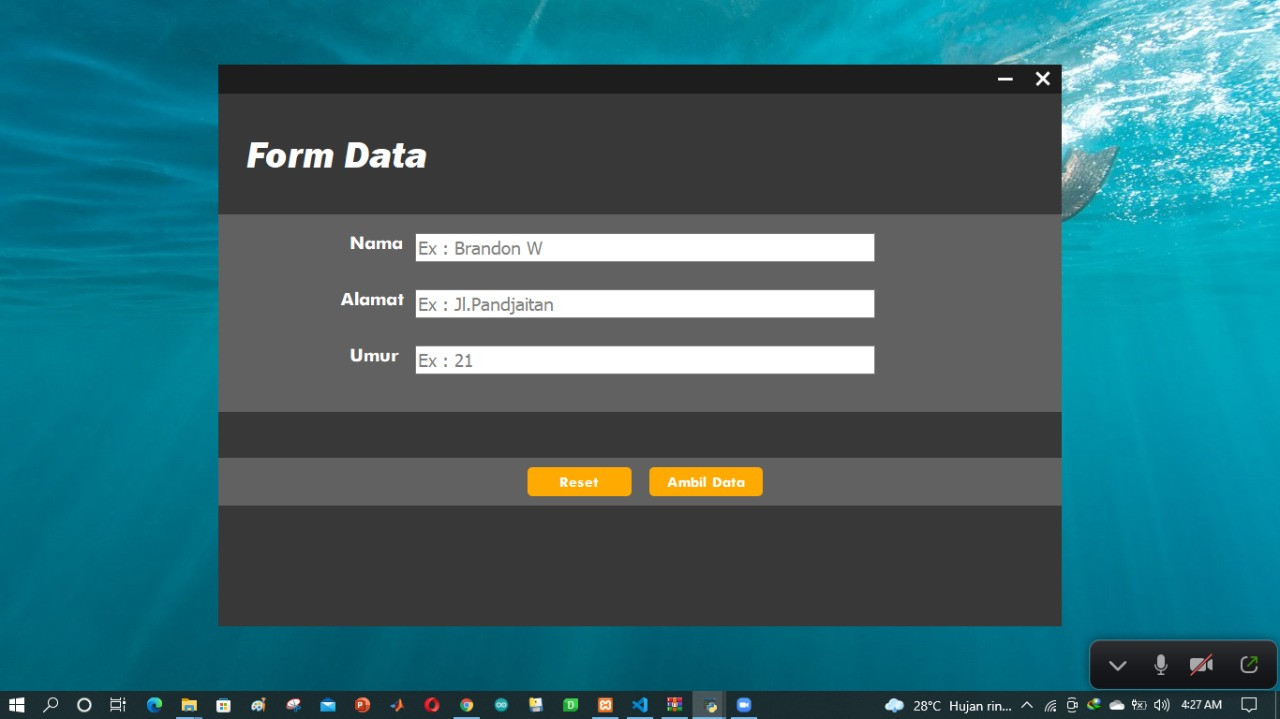Viewport: 1280px width, 719px height.
Task: Click the Reset button
Action: [579, 482]
